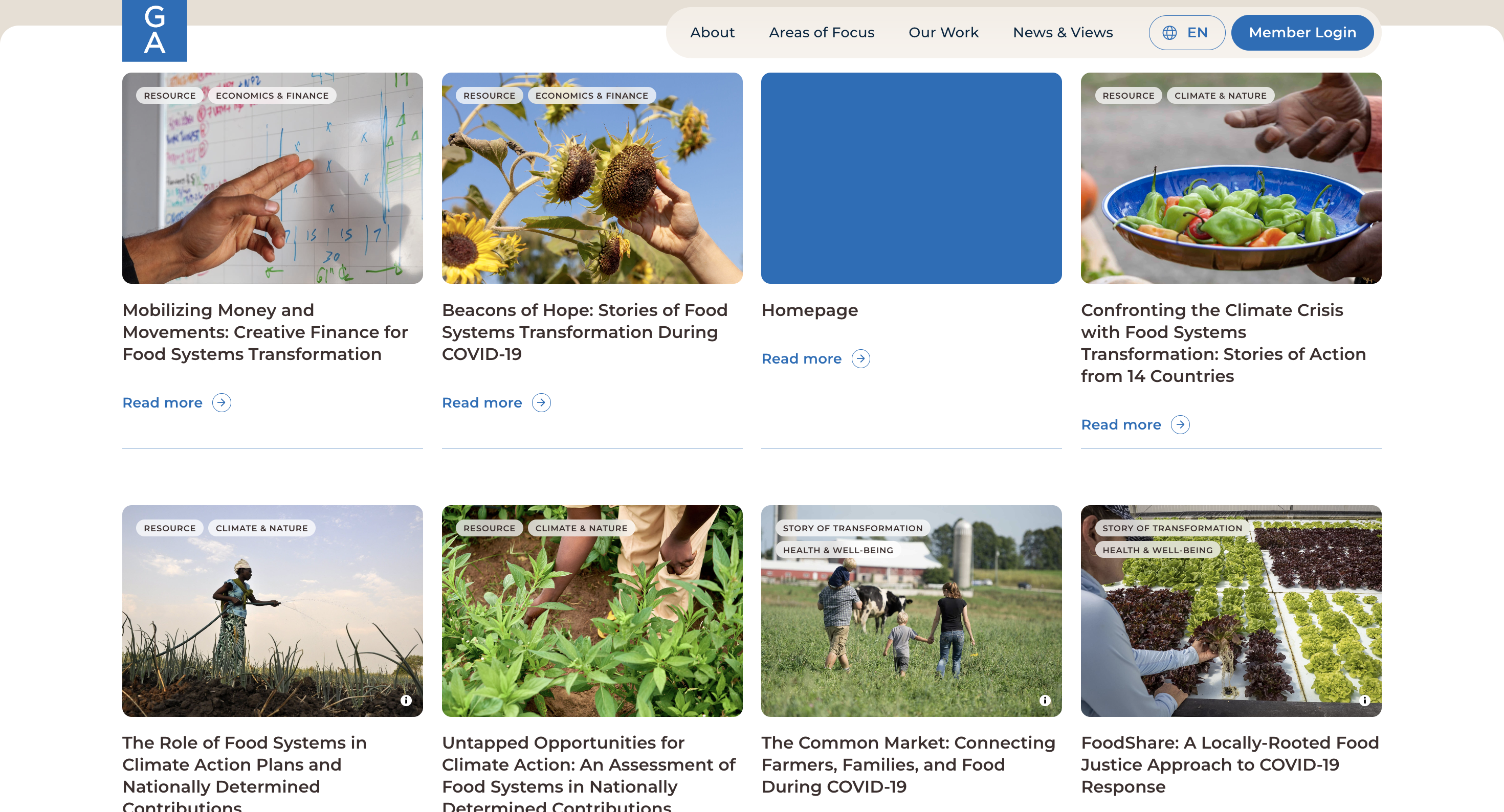Open the About menu
Screen dimensions: 1504x812
tap(712, 33)
